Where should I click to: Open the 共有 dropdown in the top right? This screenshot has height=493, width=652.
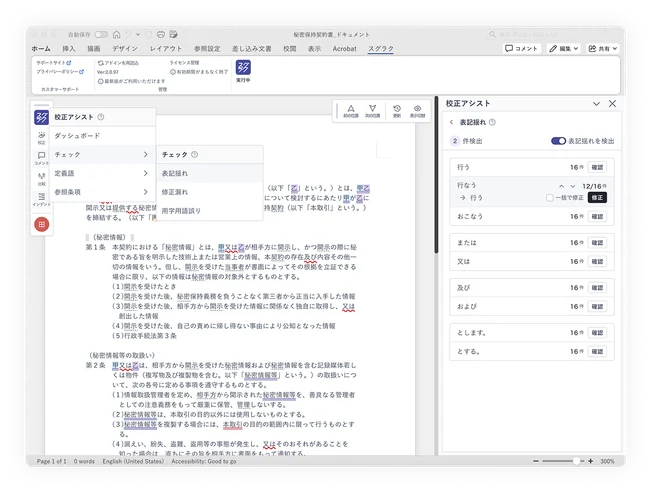[x=603, y=49]
